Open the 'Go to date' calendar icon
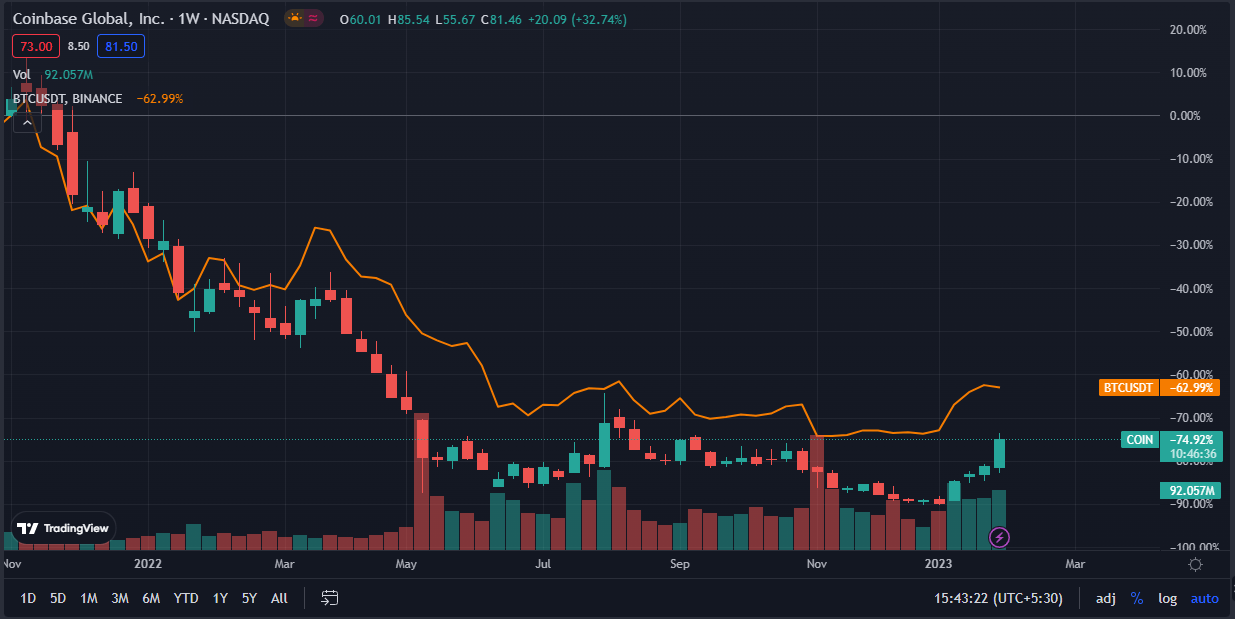The image size is (1235, 619). click(329, 598)
